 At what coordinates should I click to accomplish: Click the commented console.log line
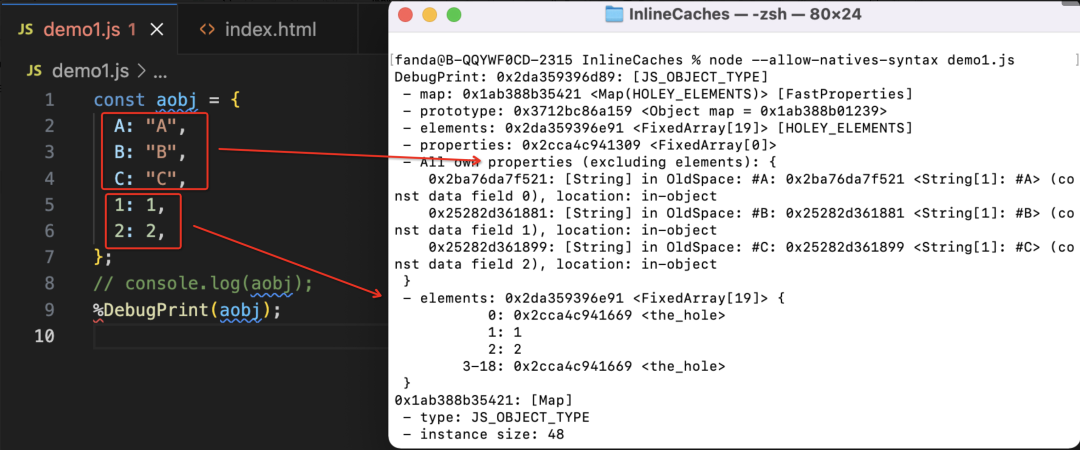coord(203,283)
